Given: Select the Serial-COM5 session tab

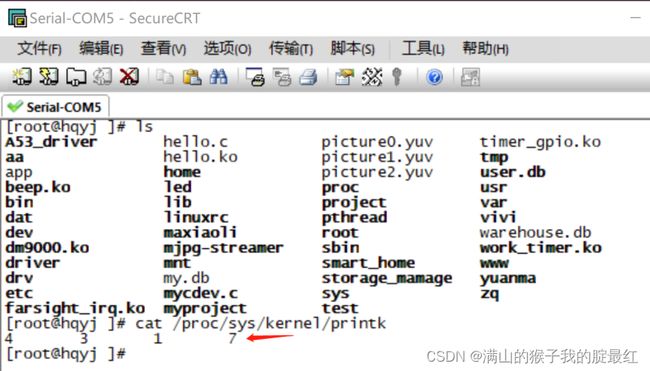Looking at the screenshot, I should [56, 107].
